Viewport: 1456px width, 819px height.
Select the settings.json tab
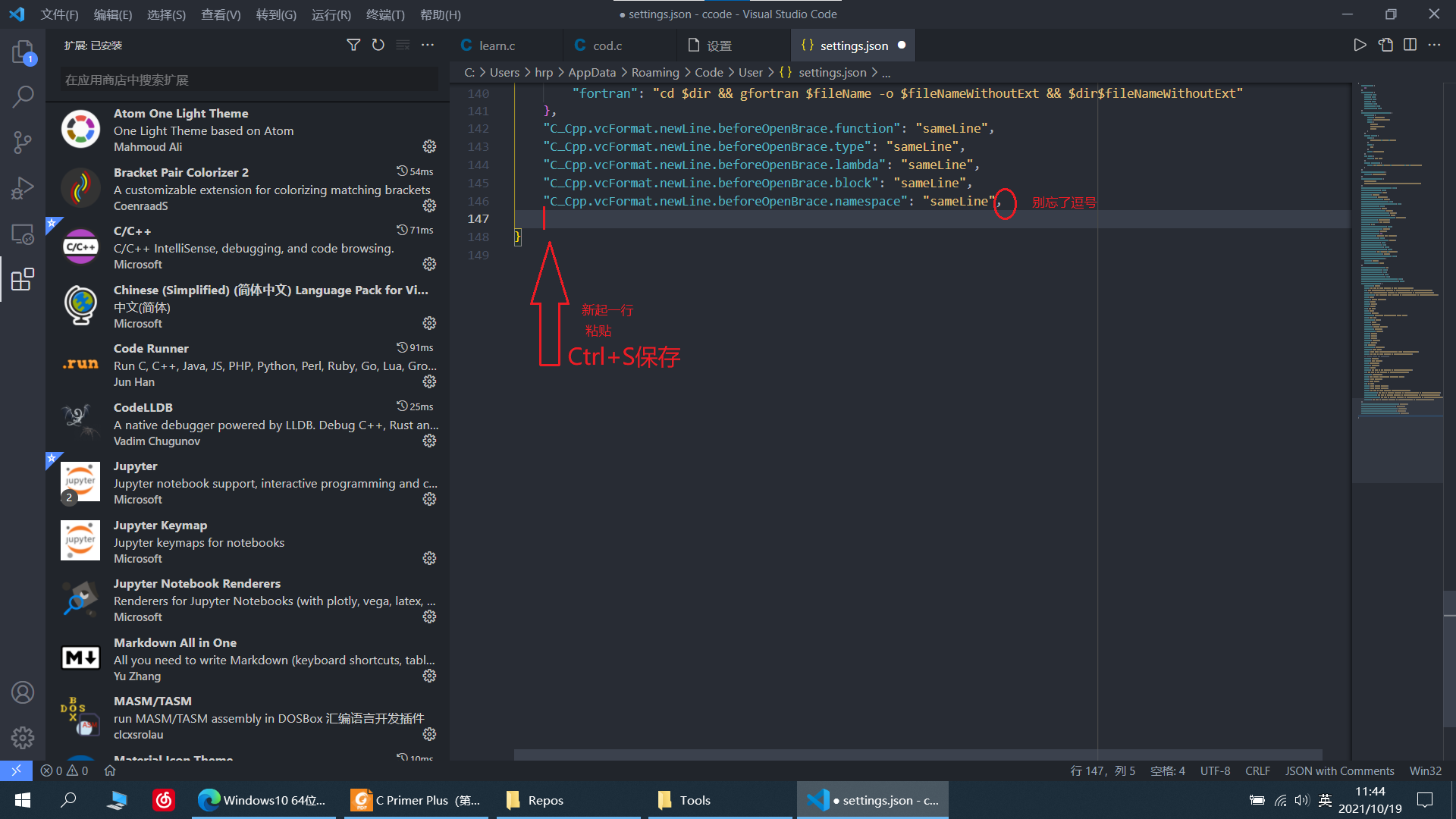854,45
